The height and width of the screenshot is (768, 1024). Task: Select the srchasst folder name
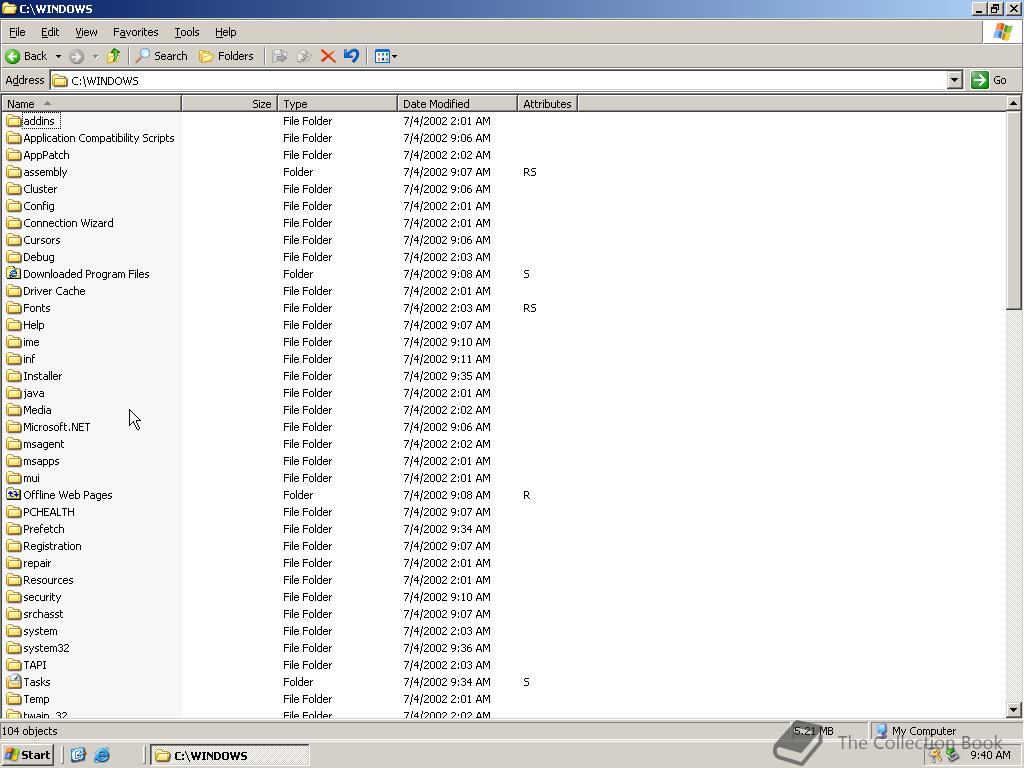point(43,613)
